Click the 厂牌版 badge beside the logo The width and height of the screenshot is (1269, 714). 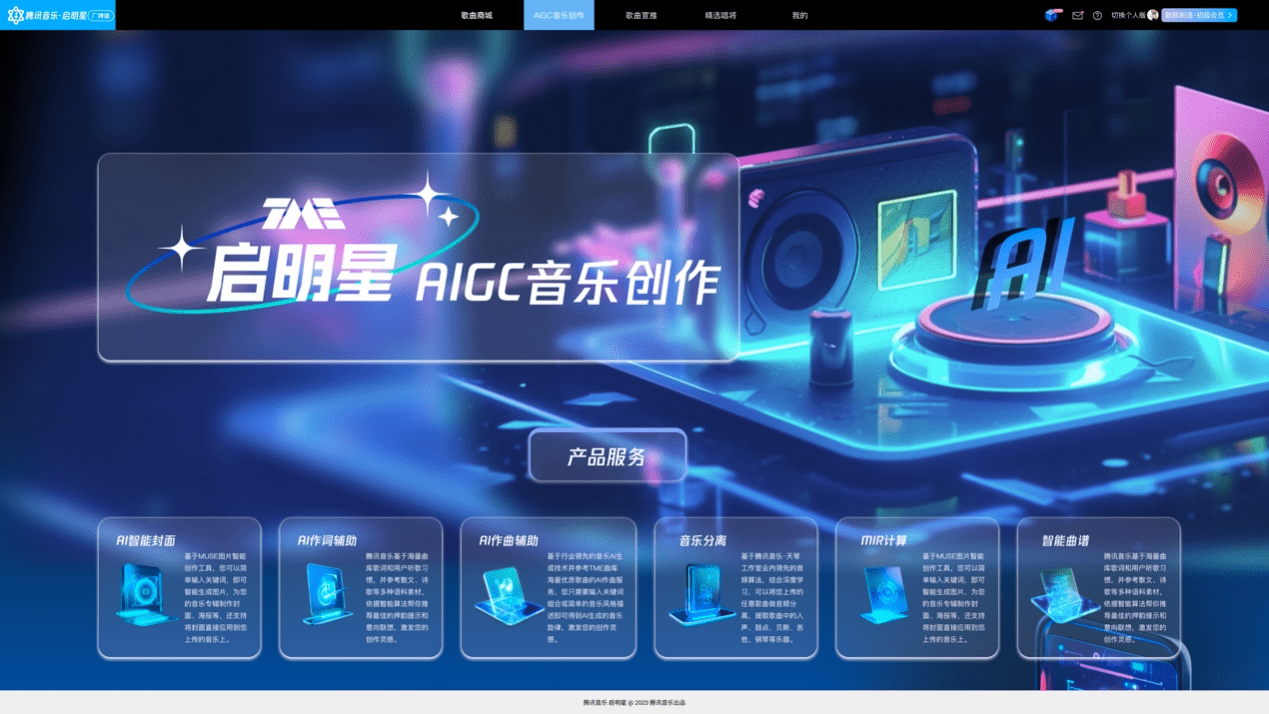[103, 15]
